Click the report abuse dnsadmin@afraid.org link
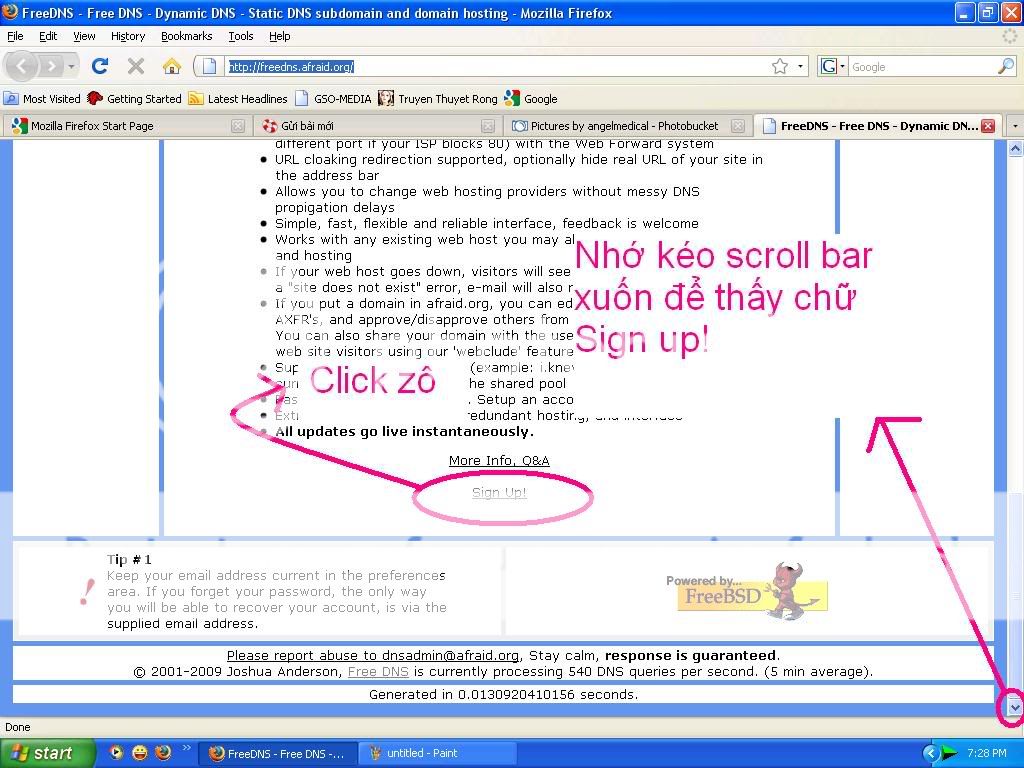Screen dimensions: 1024x768 (x=373, y=655)
